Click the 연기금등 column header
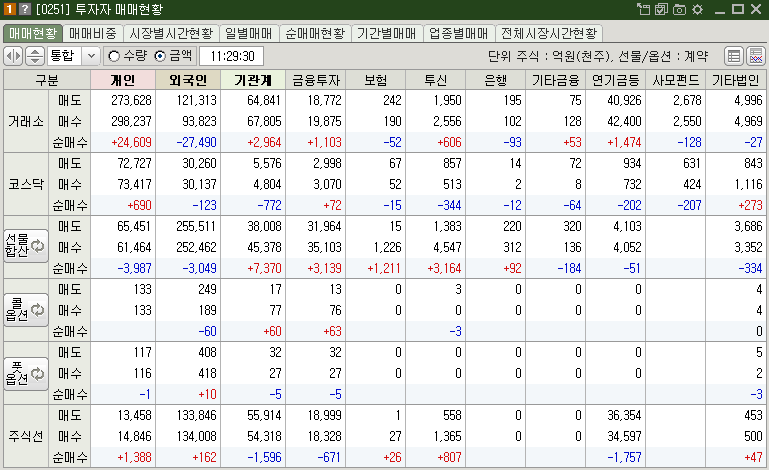 coord(615,80)
